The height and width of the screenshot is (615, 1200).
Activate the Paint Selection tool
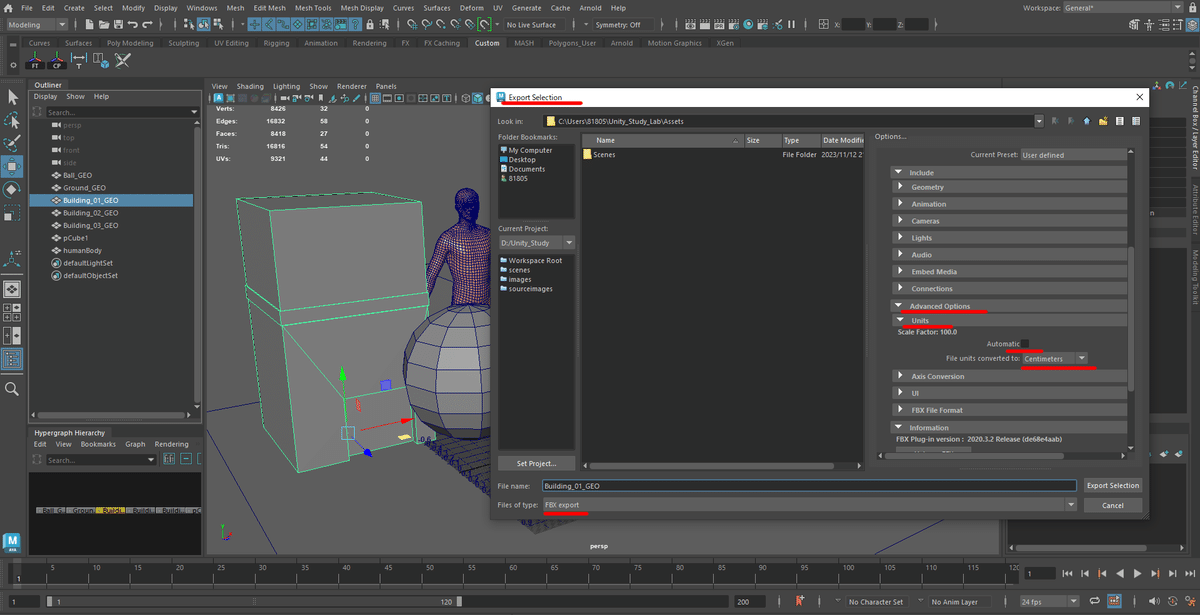[12, 143]
